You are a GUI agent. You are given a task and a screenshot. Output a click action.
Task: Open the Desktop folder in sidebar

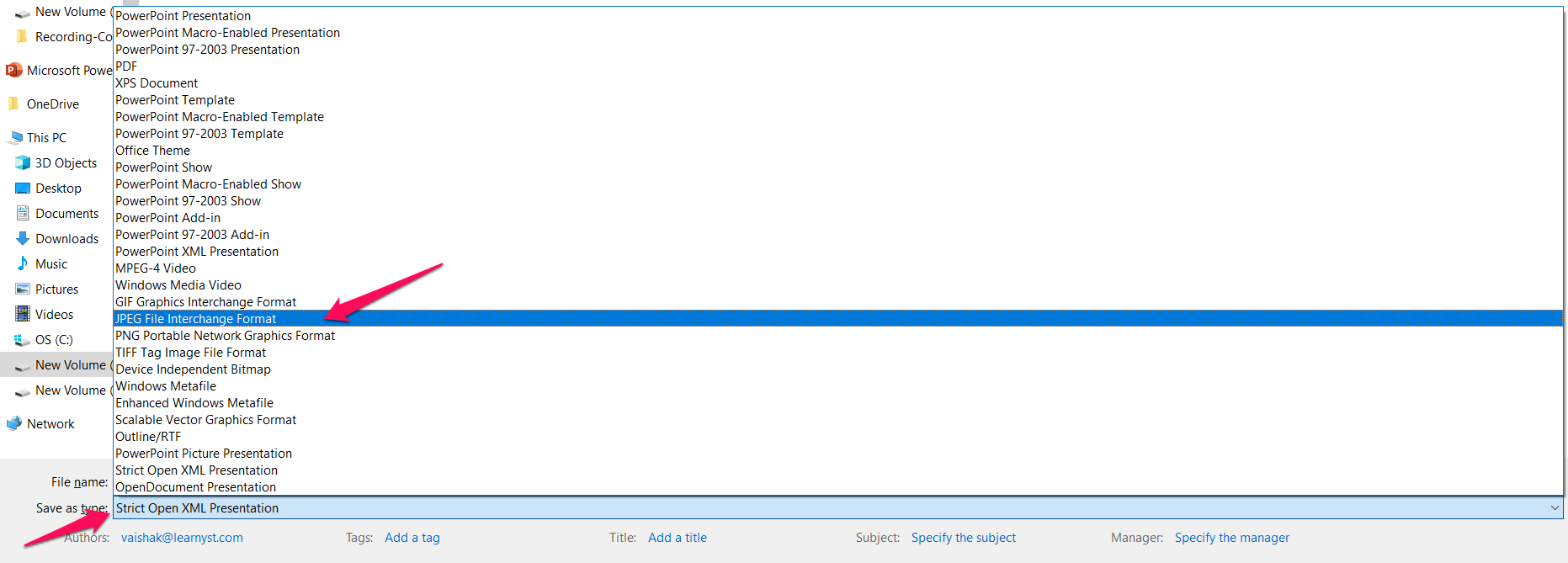(58, 188)
